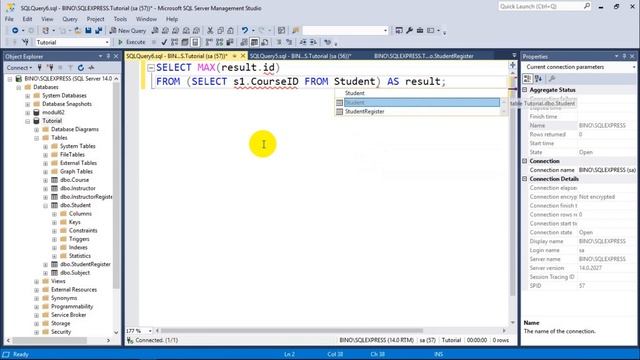Viewport: 640px width, 360px height.
Task: Click the Open File folder icon
Action: [78, 31]
